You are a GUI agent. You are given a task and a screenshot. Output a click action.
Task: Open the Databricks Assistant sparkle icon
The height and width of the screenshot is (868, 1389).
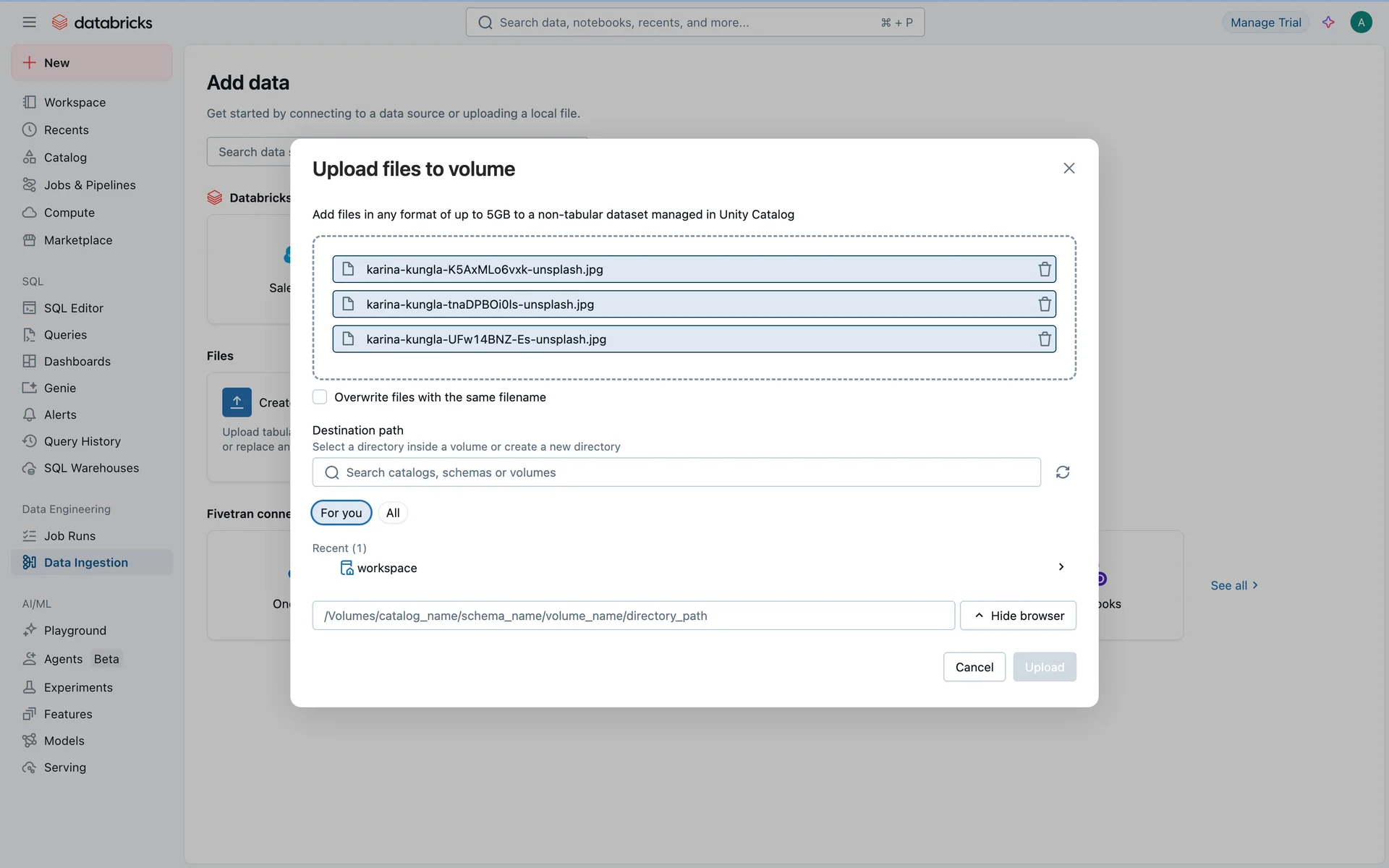click(1328, 22)
